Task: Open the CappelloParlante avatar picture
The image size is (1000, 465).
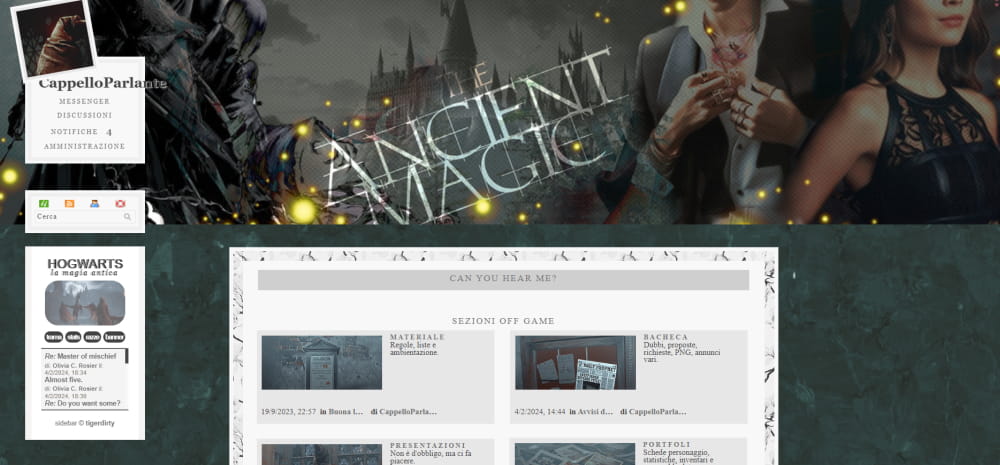Action: (x=54, y=40)
